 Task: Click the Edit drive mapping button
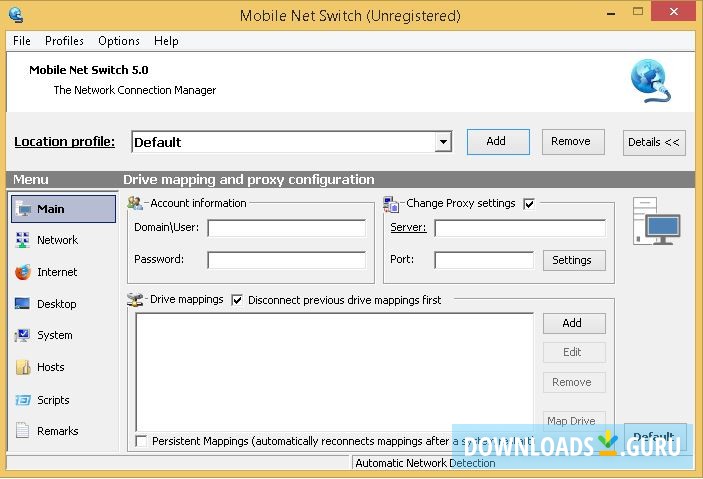[x=574, y=353]
